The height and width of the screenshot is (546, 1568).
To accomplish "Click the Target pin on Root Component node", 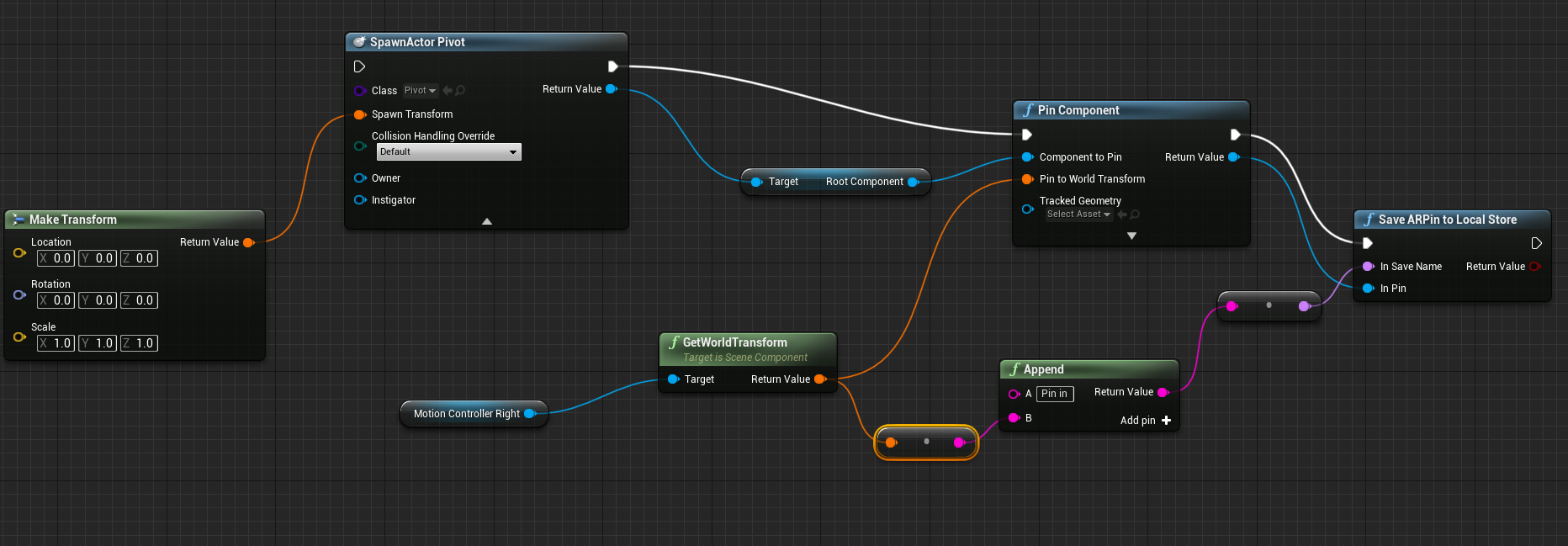I will pos(756,182).
